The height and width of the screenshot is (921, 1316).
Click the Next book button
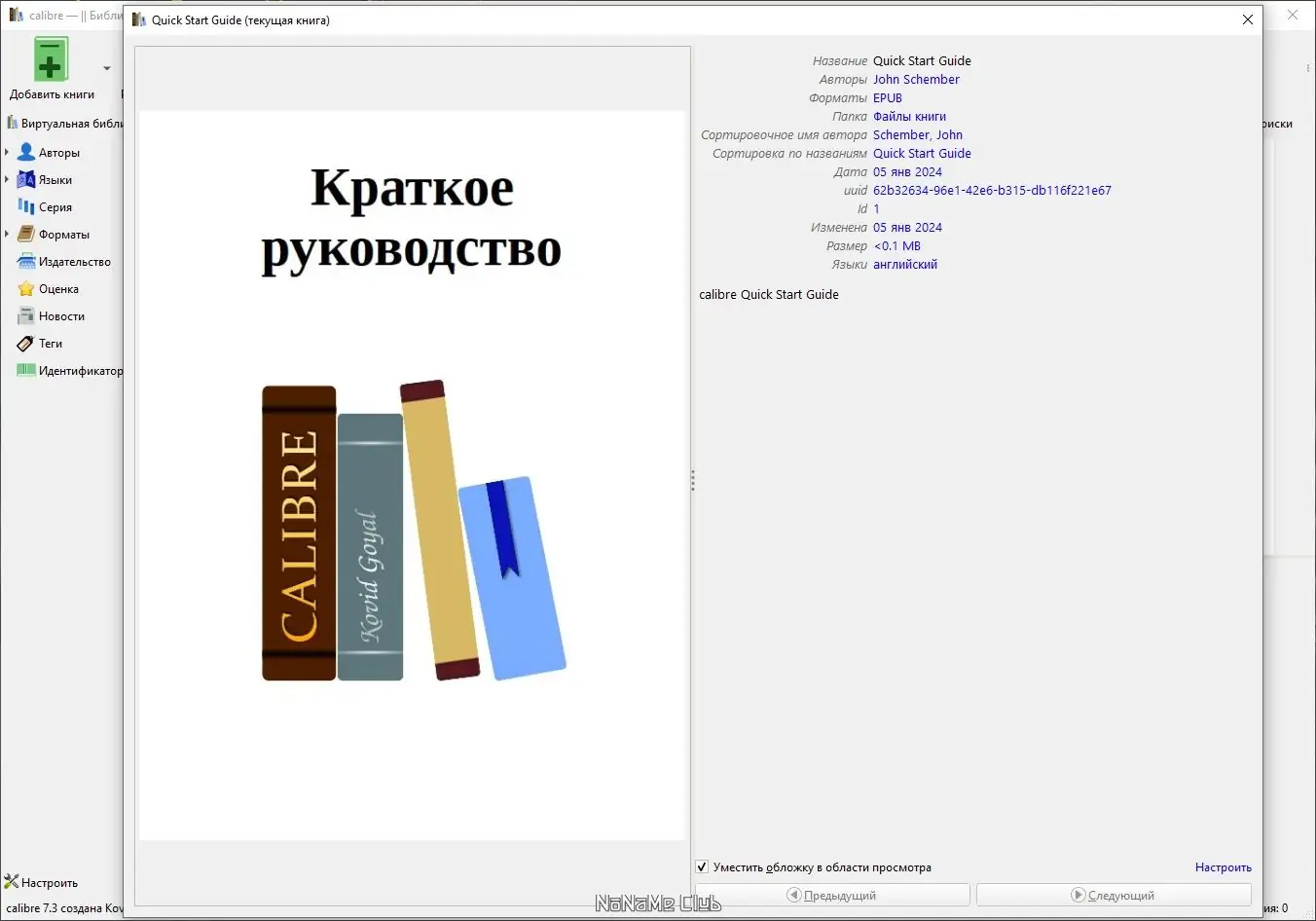pos(1114,895)
